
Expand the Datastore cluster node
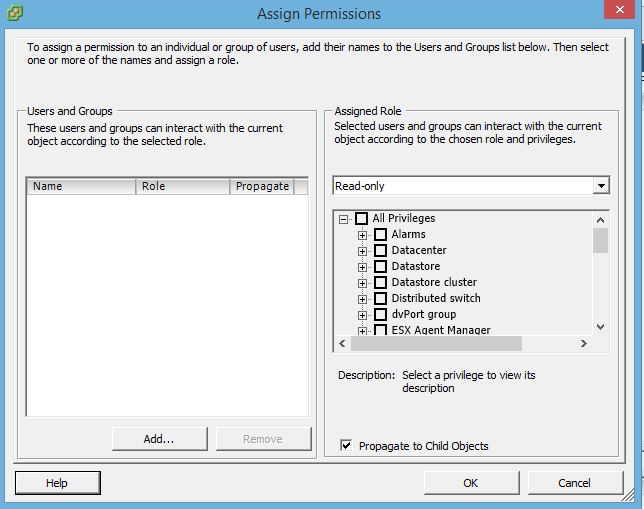pyautogui.click(x=363, y=283)
